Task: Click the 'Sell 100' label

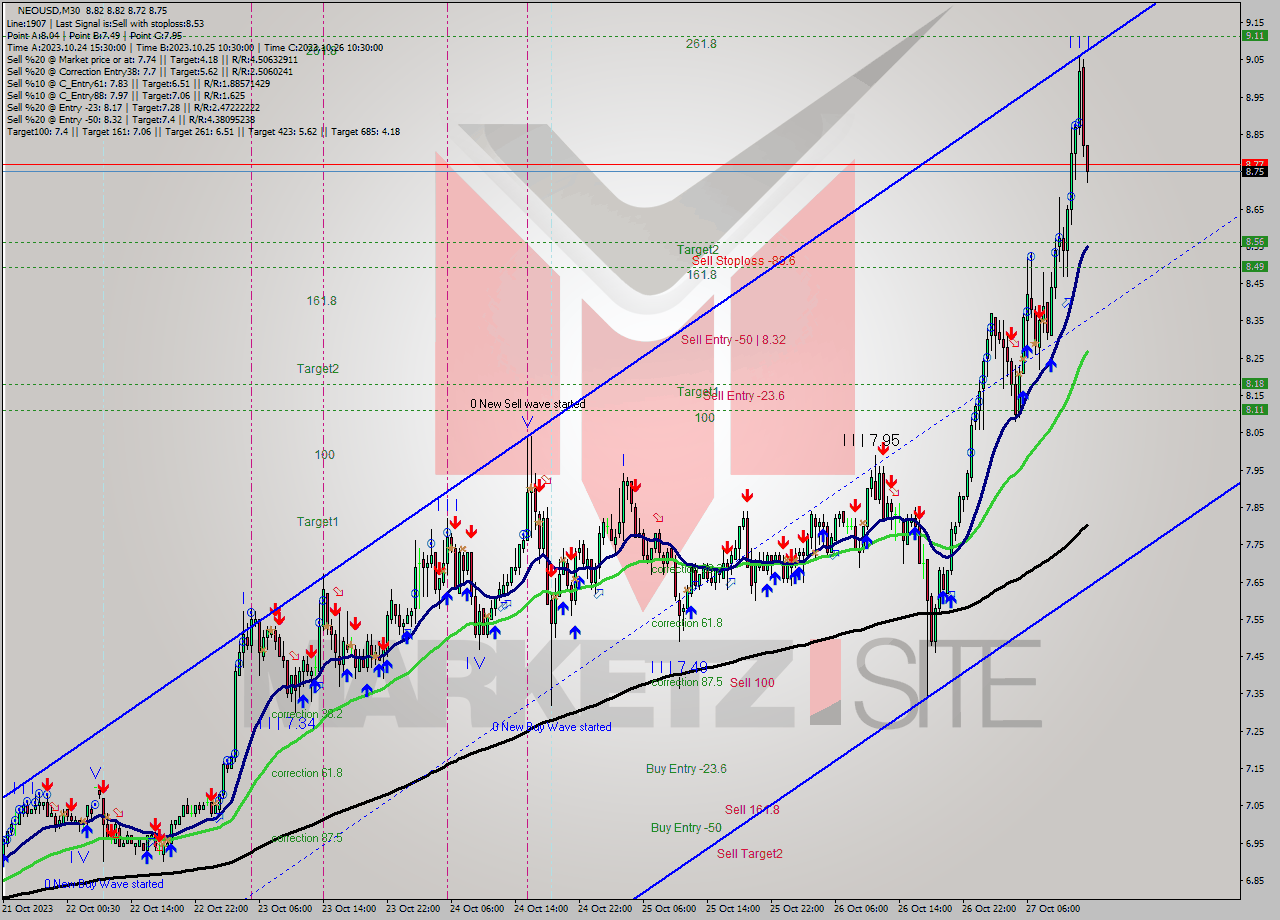Action: [752, 683]
